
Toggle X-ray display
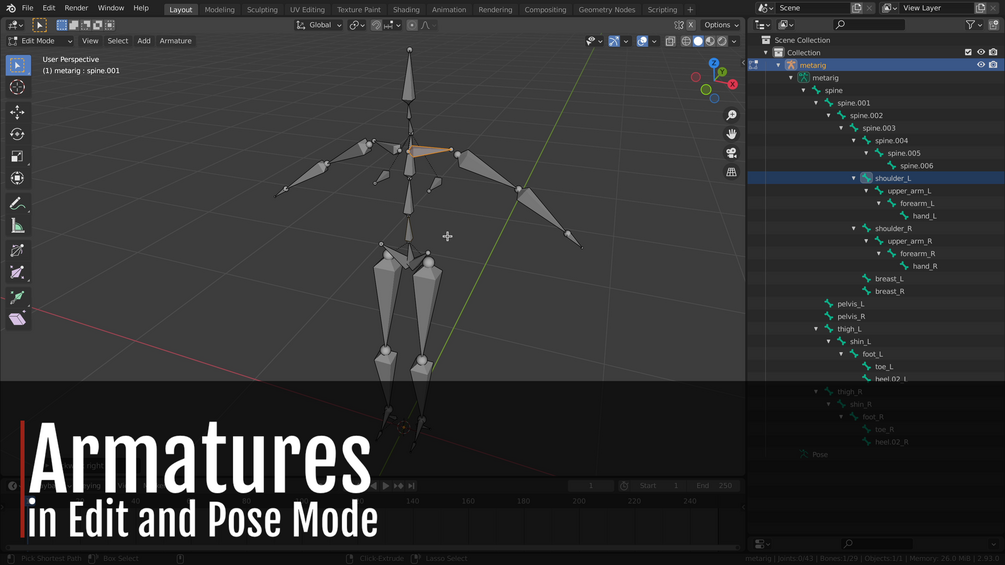(670, 41)
